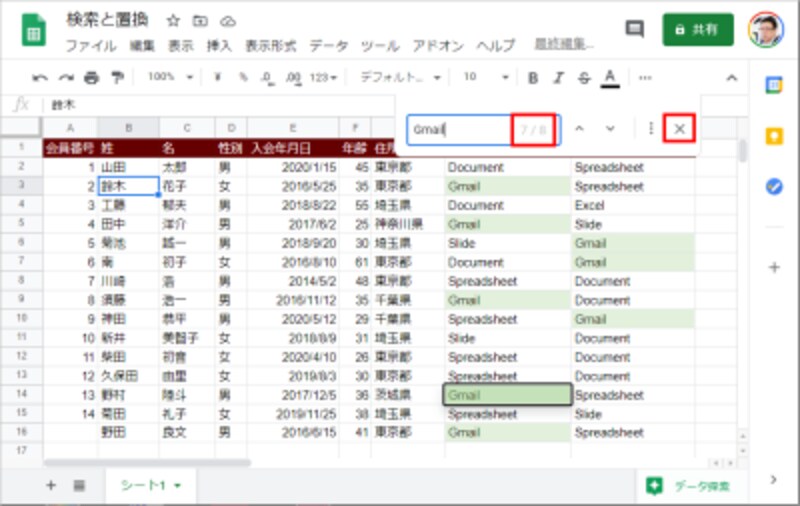The width and height of the screenshot is (800, 506).
Task: Star this spreadsheet document
Action: (x=173, y=21)
